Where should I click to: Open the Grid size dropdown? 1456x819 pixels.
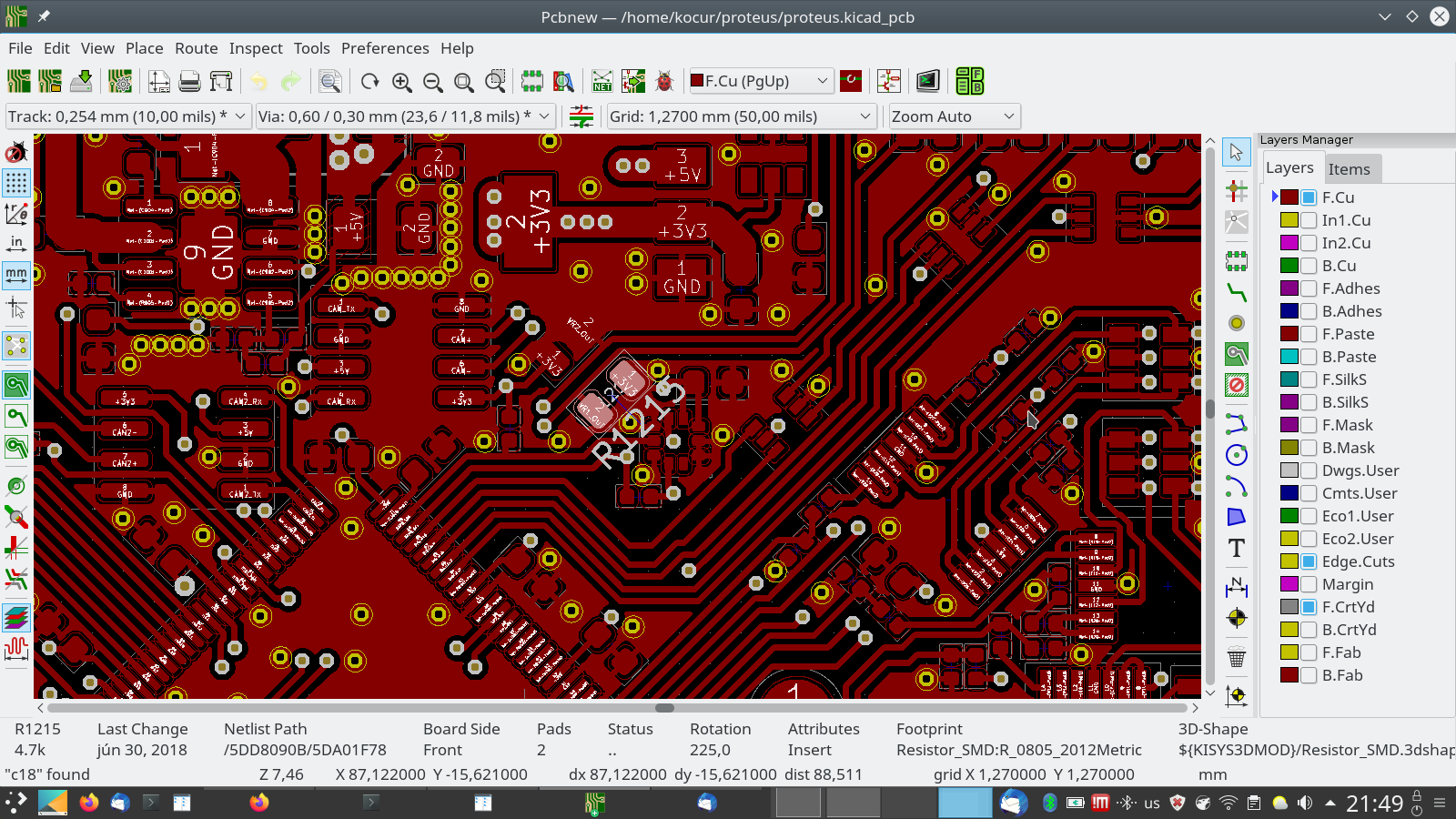click(x=741, y=116)
